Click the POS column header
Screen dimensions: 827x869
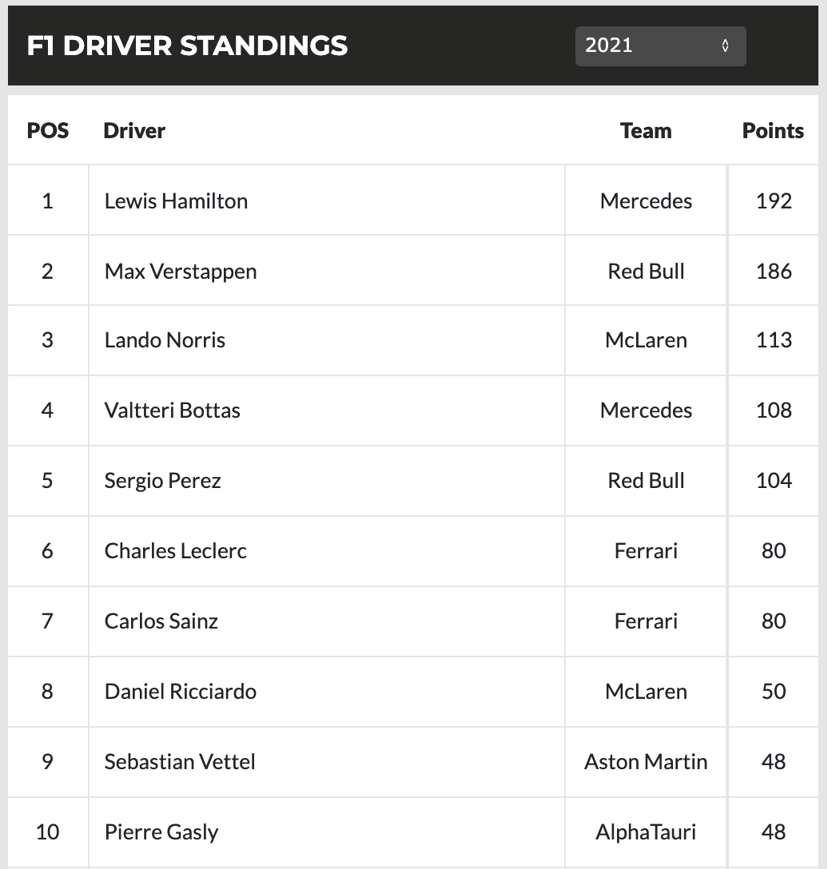[x=47, y=130]
